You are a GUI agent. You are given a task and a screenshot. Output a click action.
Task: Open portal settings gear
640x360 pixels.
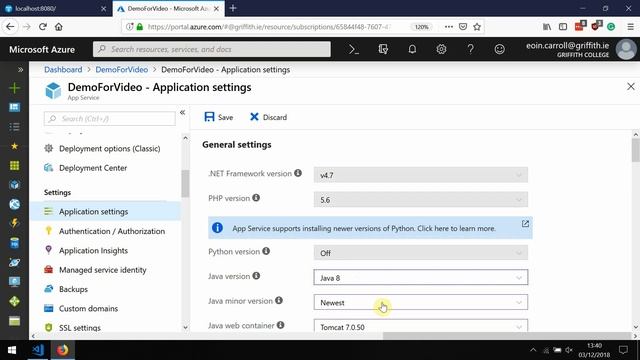pos(441,49)
